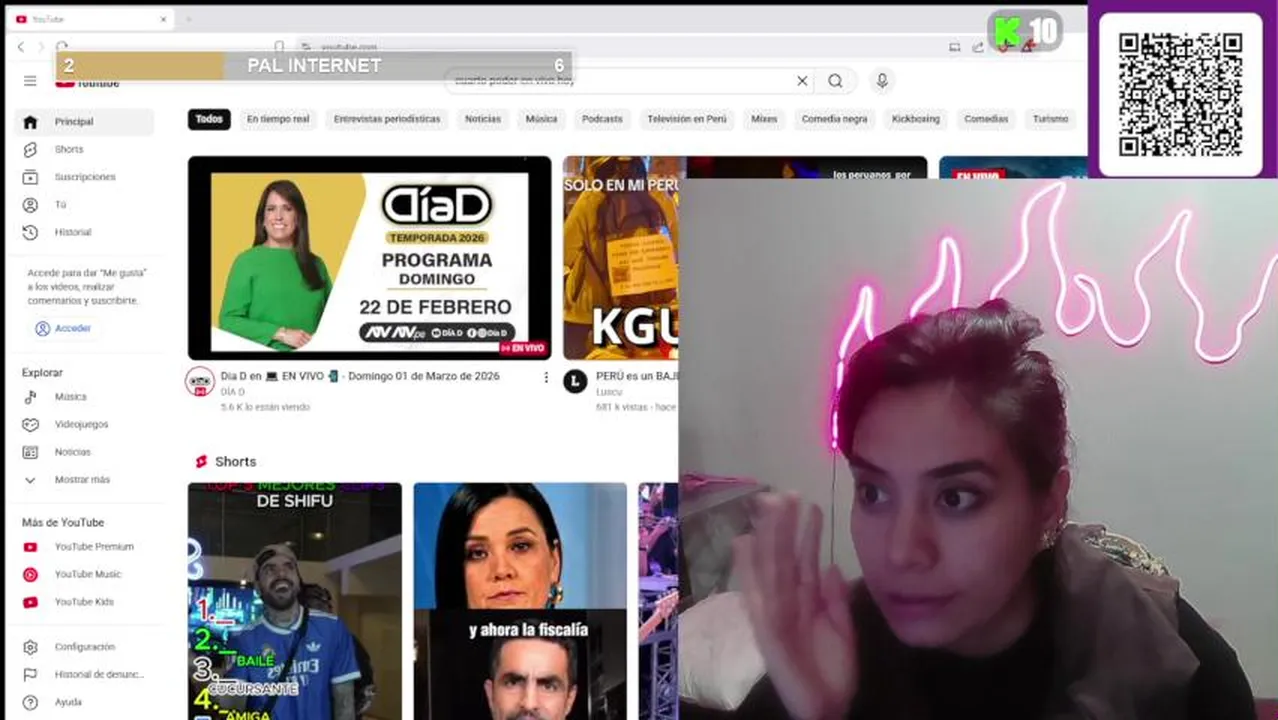Viewport: 1278px width, 720px height.
Task: Open the three-dot menu for the Día D video
Action: click(546, 377)
